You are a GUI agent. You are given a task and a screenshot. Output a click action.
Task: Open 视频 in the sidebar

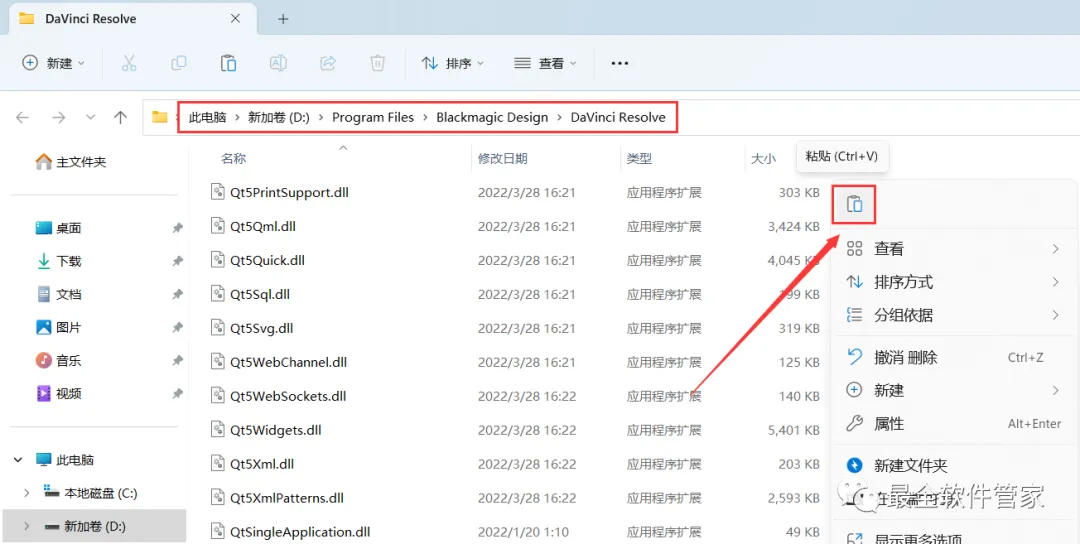click(59, 393)
